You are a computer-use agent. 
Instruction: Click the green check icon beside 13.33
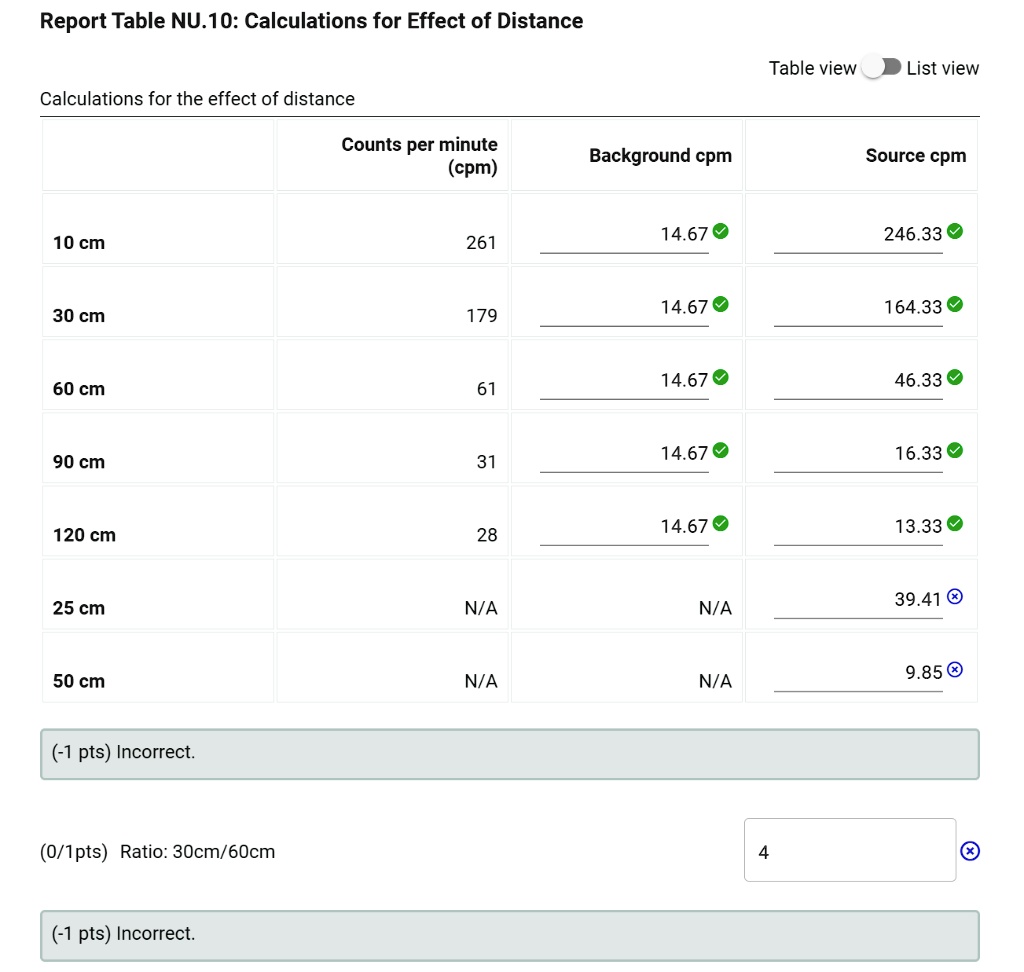[955, 524]
